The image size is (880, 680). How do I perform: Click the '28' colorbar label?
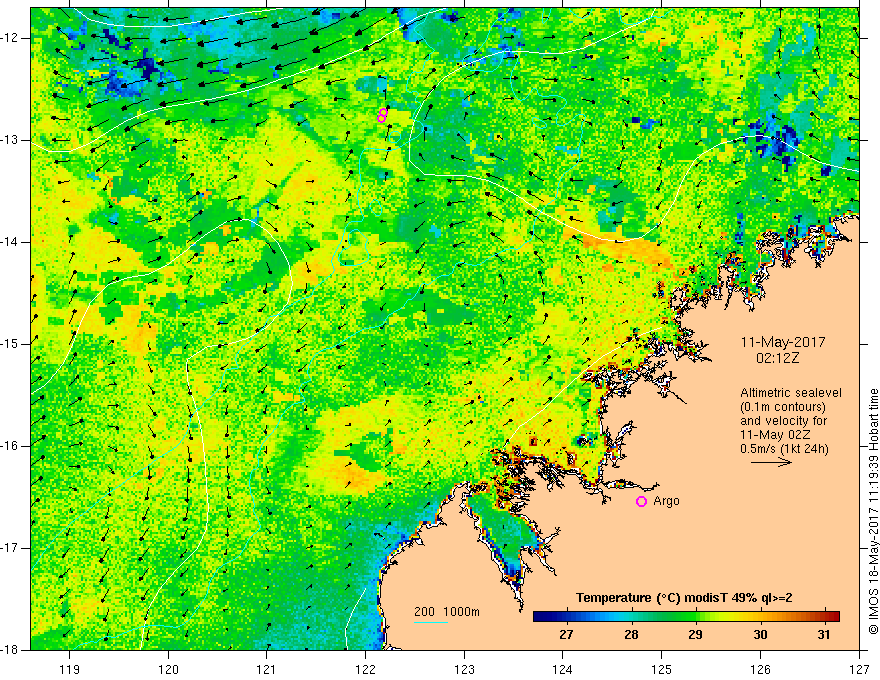(631, 635)
